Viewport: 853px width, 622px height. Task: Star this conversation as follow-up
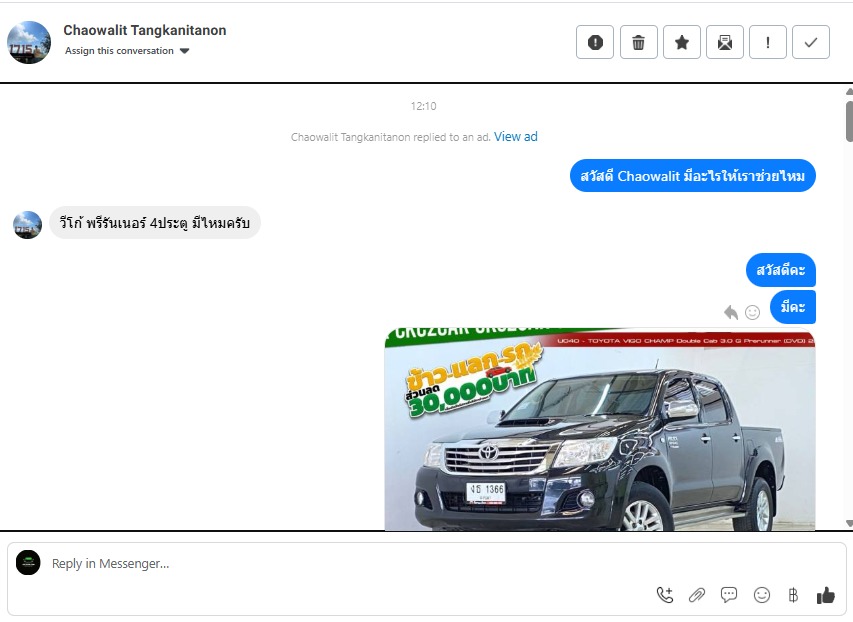coord(681,42)
